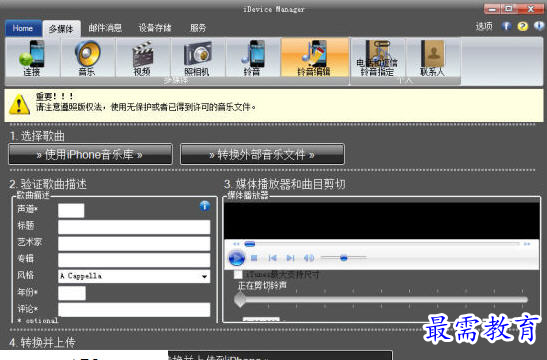Switch to the Home tab
Screen dimensions: 547x360
click(x=23, y=28)
